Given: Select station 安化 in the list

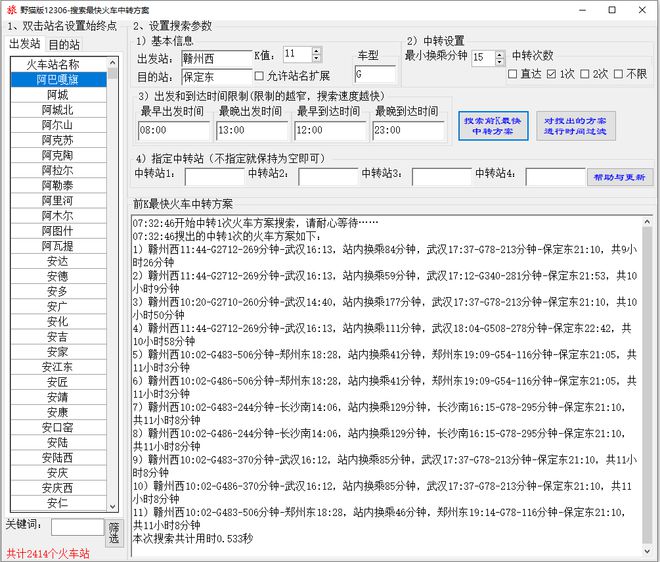Looking at the screenshot, I should click(58, 322).
